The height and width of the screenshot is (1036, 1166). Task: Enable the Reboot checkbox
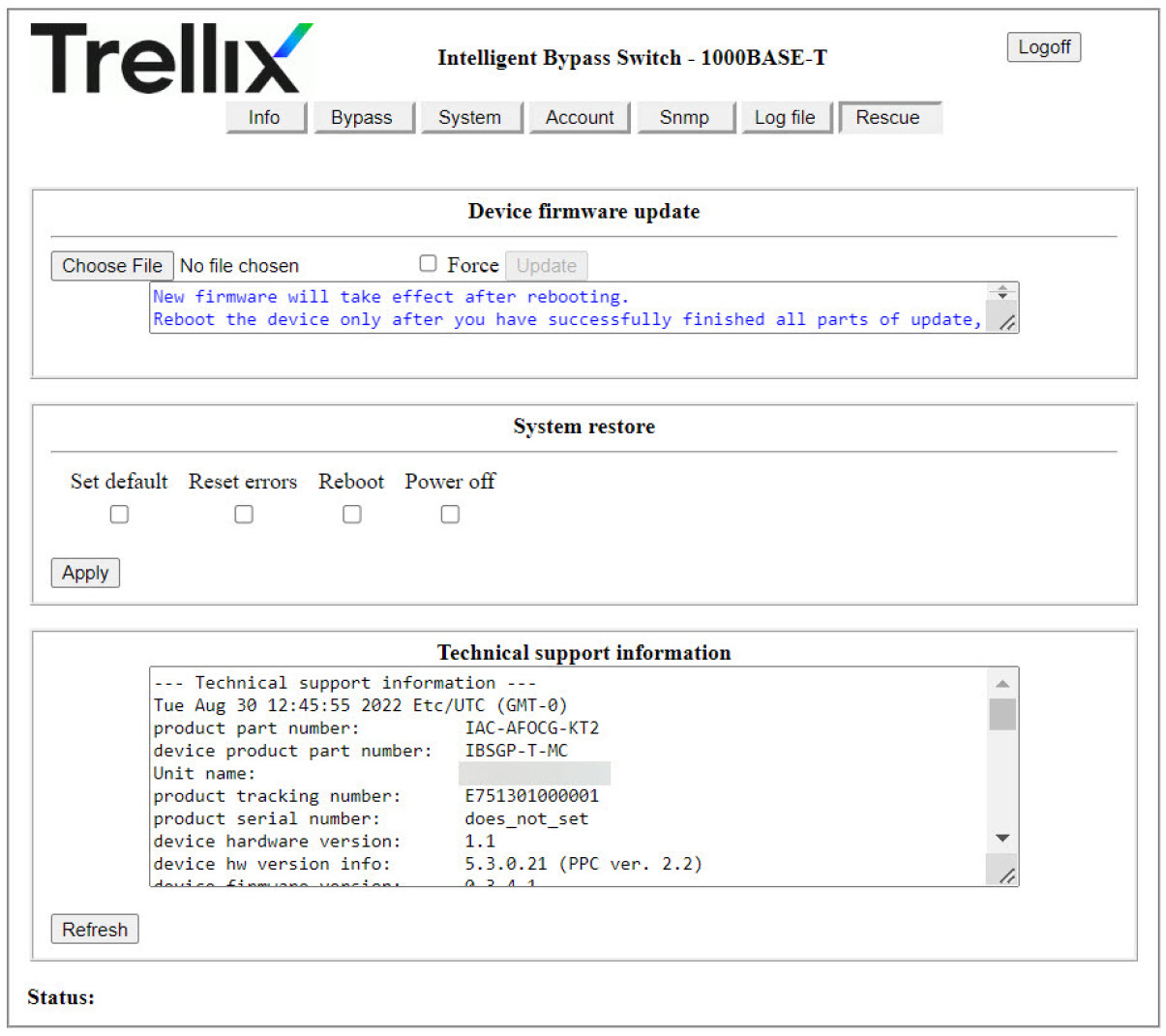pos(352,515)
